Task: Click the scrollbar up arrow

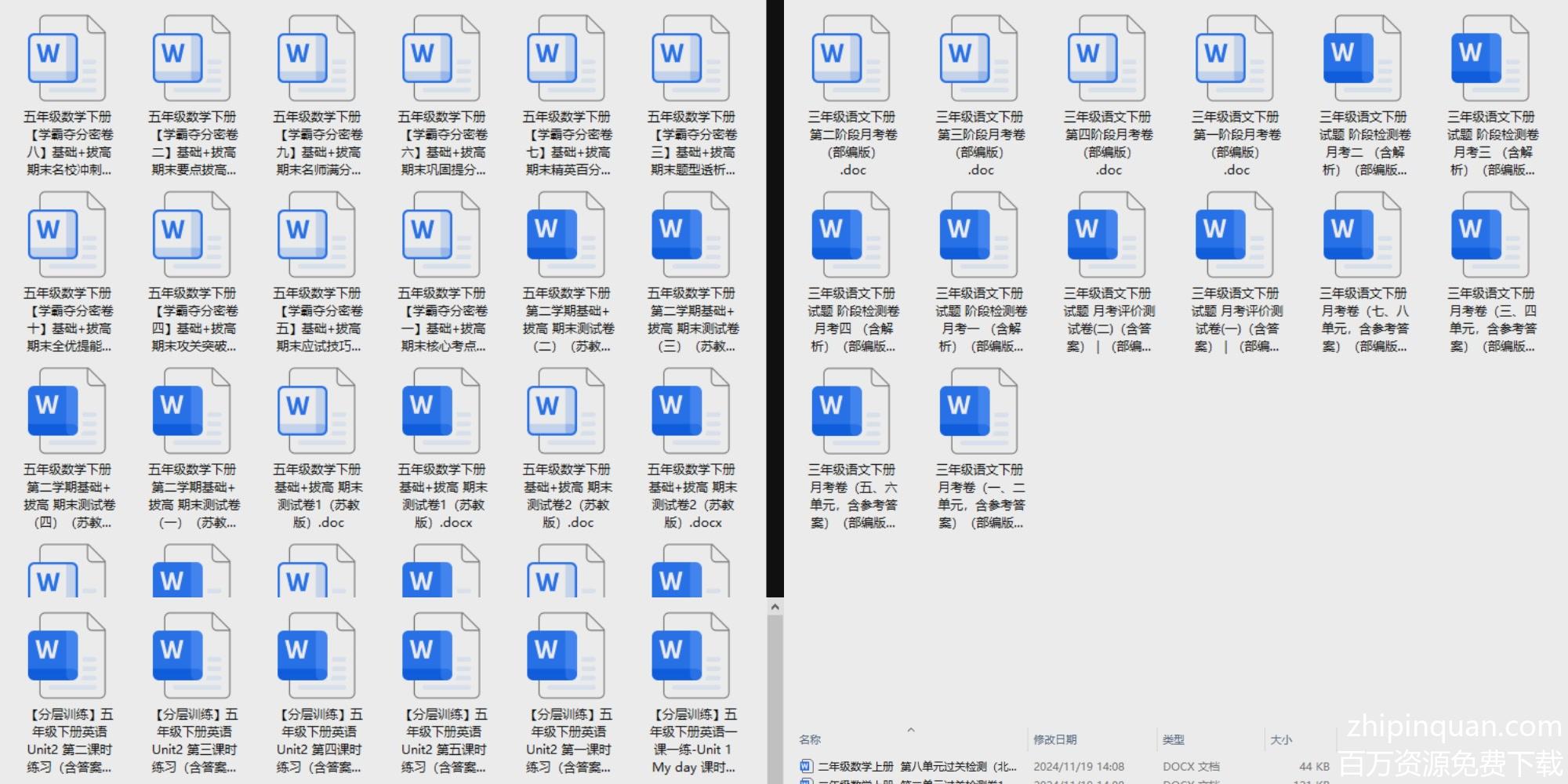Action: point(775,607)
